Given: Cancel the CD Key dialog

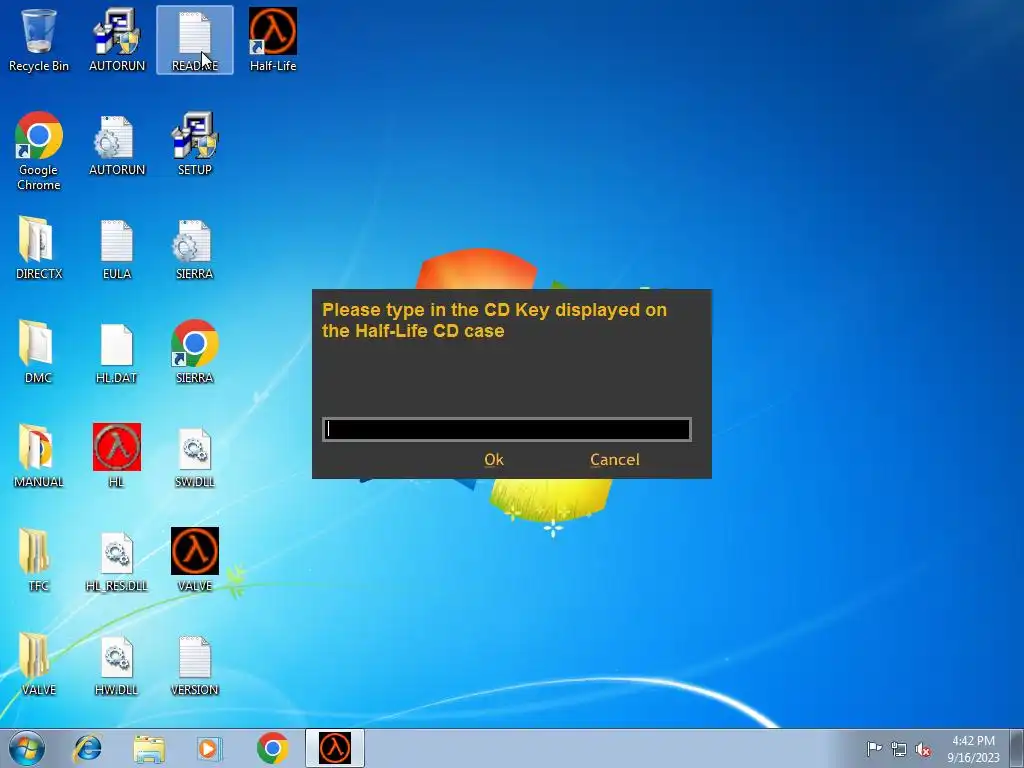Looking at the screenshot, I should pos(615,460).
